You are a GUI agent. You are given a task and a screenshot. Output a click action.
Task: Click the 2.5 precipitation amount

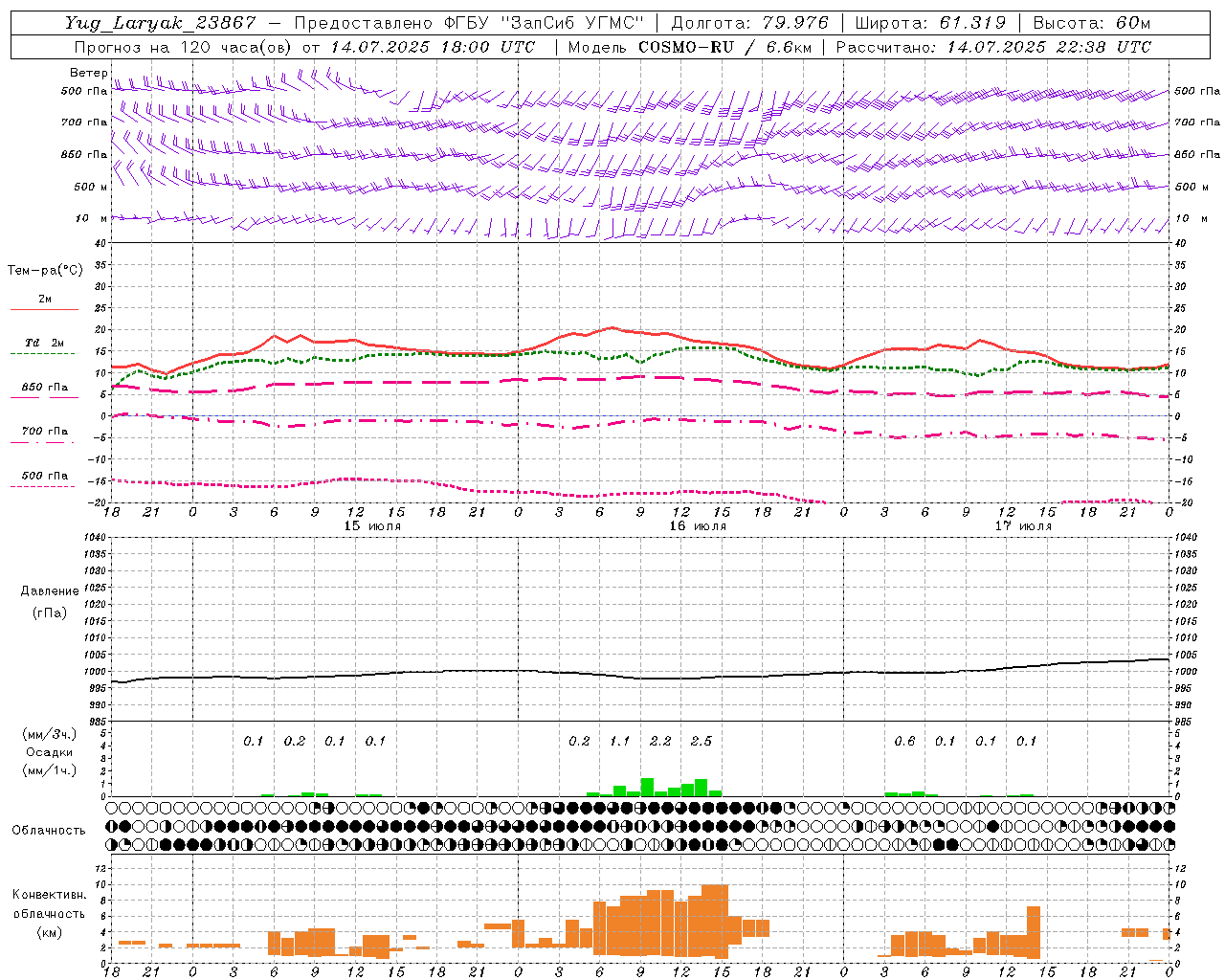coord(702,741)
